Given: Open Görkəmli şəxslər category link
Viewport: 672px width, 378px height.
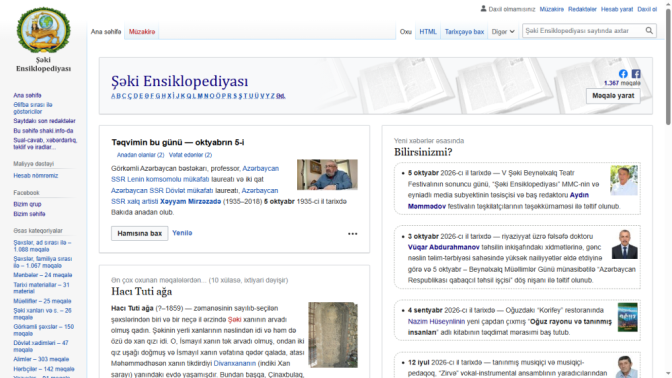Looking at the screenshot, I should [43, 330].
